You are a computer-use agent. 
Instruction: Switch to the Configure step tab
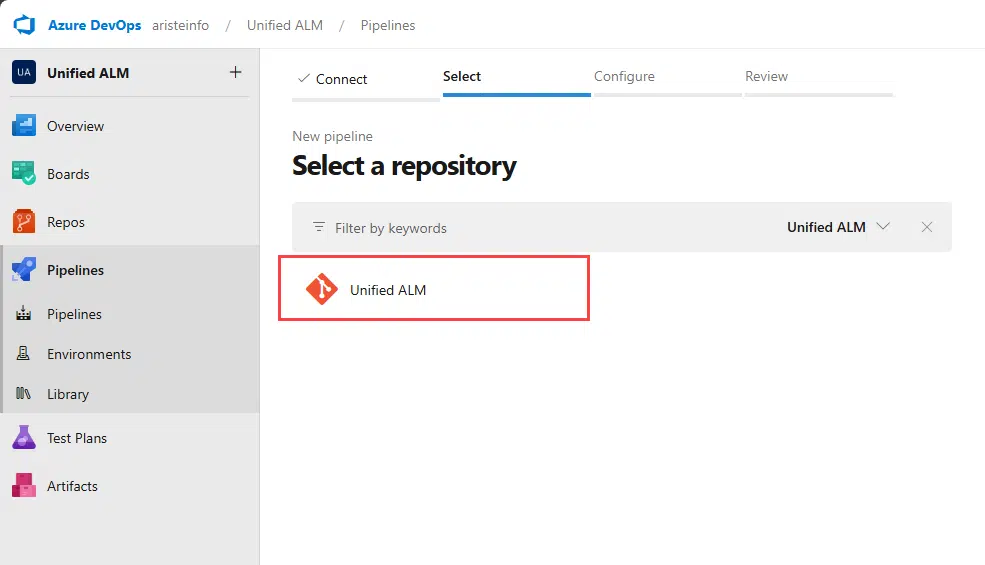pyautogui.click(x=624, y=77)
